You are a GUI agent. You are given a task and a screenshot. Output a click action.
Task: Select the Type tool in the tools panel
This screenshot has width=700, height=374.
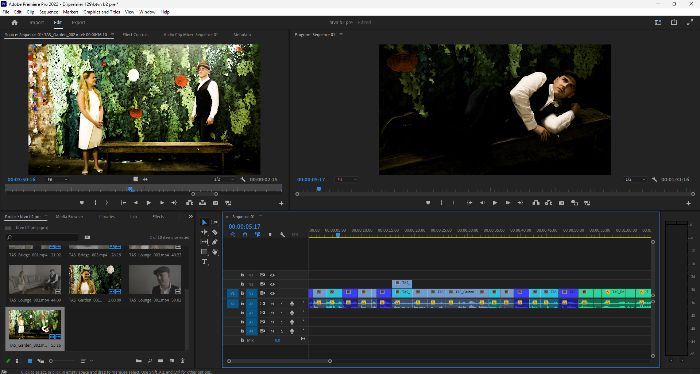(204, 262)
